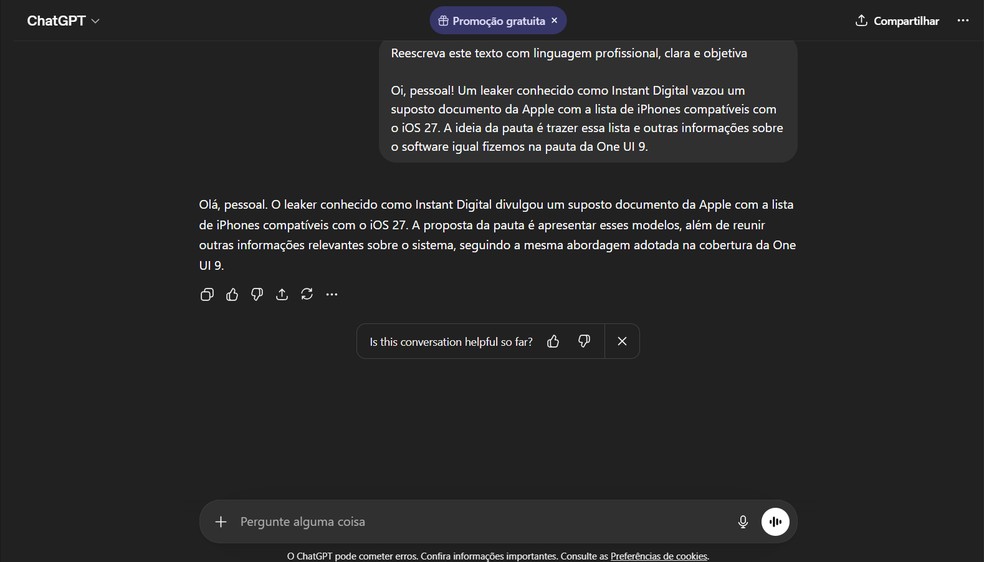Open more actions ellipsis under the response
The height and width of the screenshot is (562, 984).
332,294
